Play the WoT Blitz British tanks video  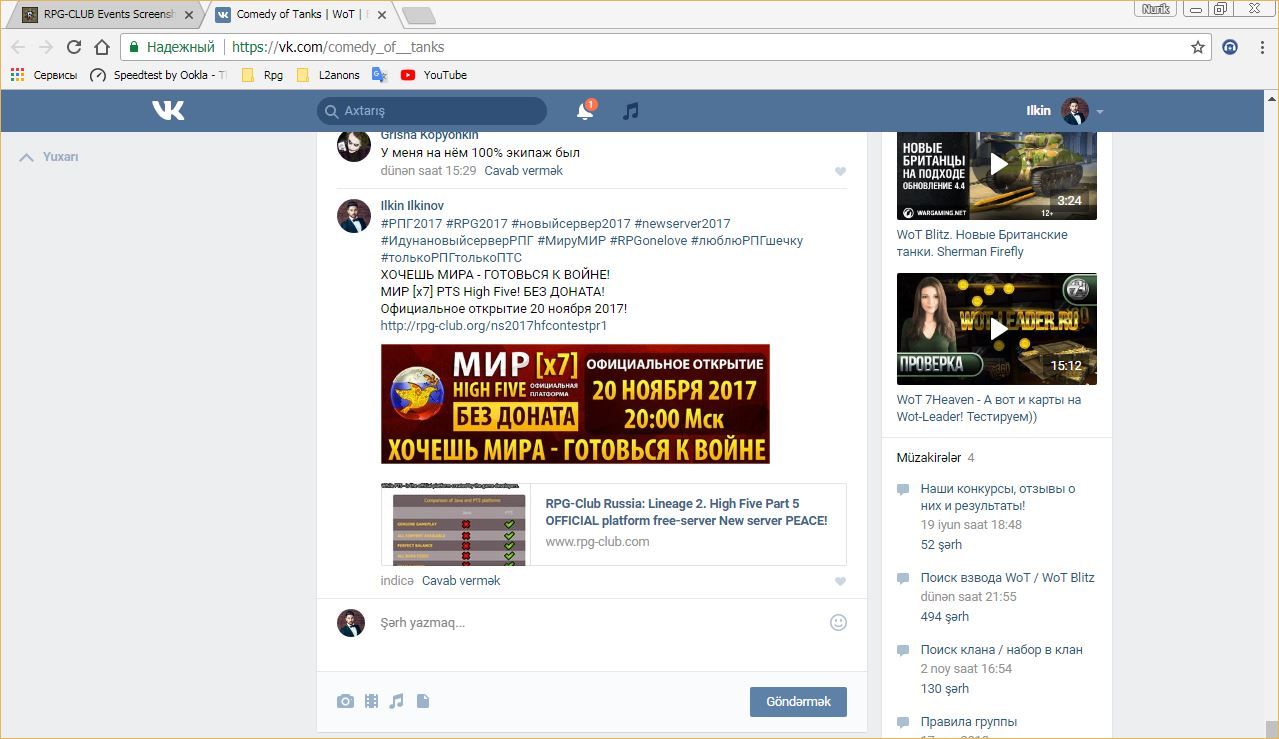pyautogui.click(x=997, y=165)
